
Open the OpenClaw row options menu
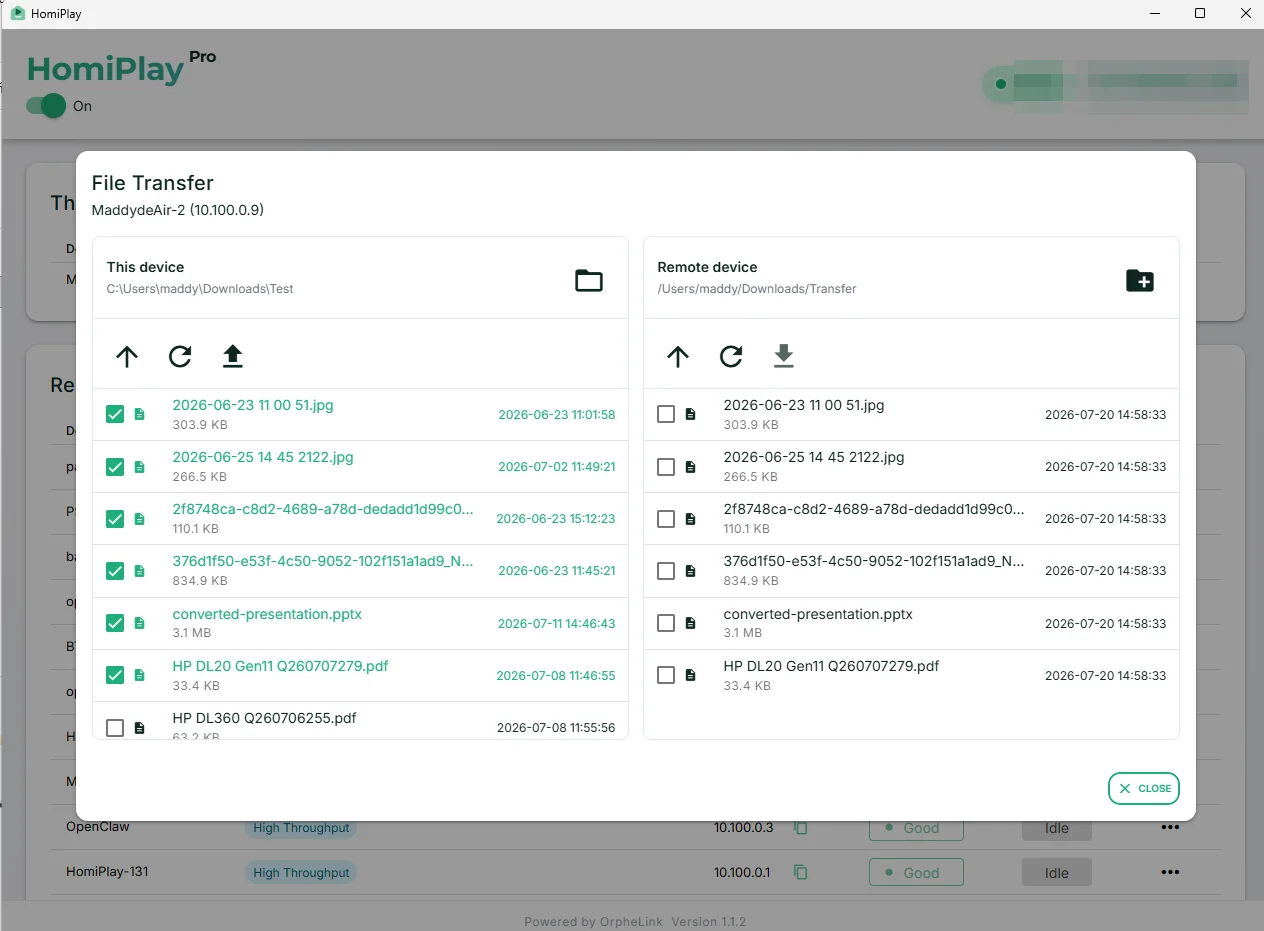click(x=1170, y=827)
